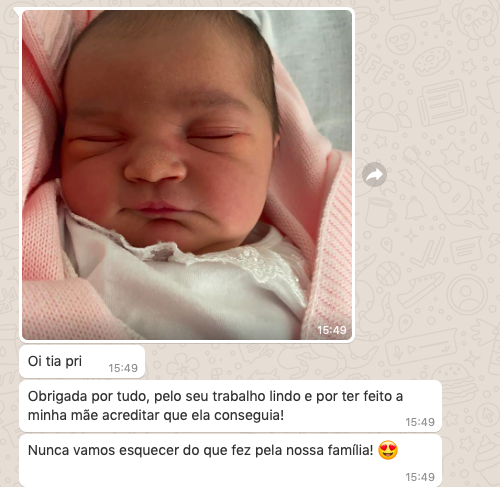Click the heart-eyes emoji in the last message
The height and width of the screenshot is (487, 500).
coord(388,450)
